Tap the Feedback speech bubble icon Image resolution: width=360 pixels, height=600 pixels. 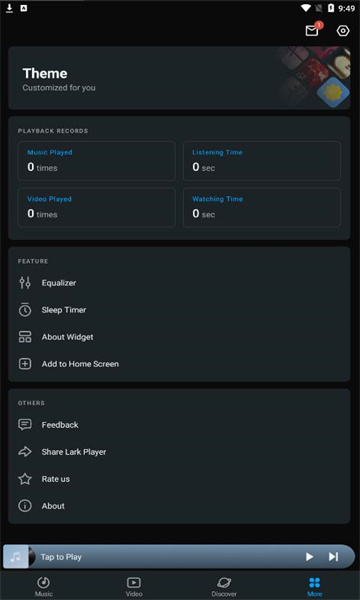(x=25, y=425)
